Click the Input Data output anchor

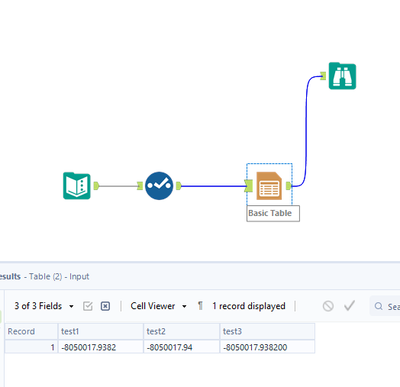[96, 186]
